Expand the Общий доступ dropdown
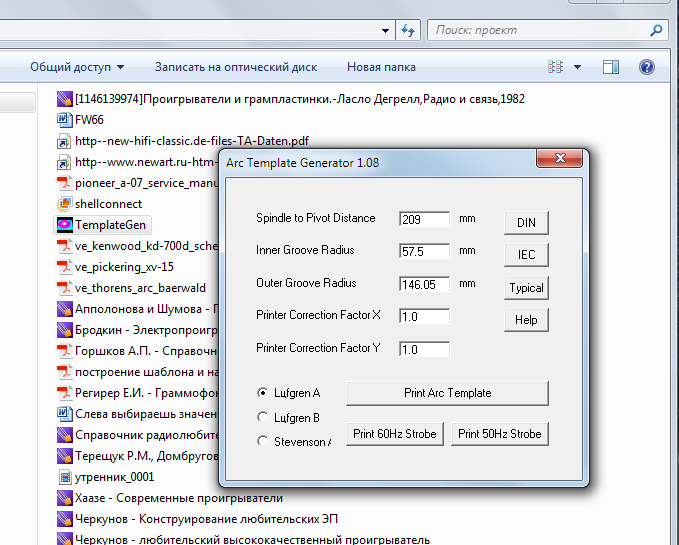The height and width of the screenshot is (545, 679). tap(77, 67)
